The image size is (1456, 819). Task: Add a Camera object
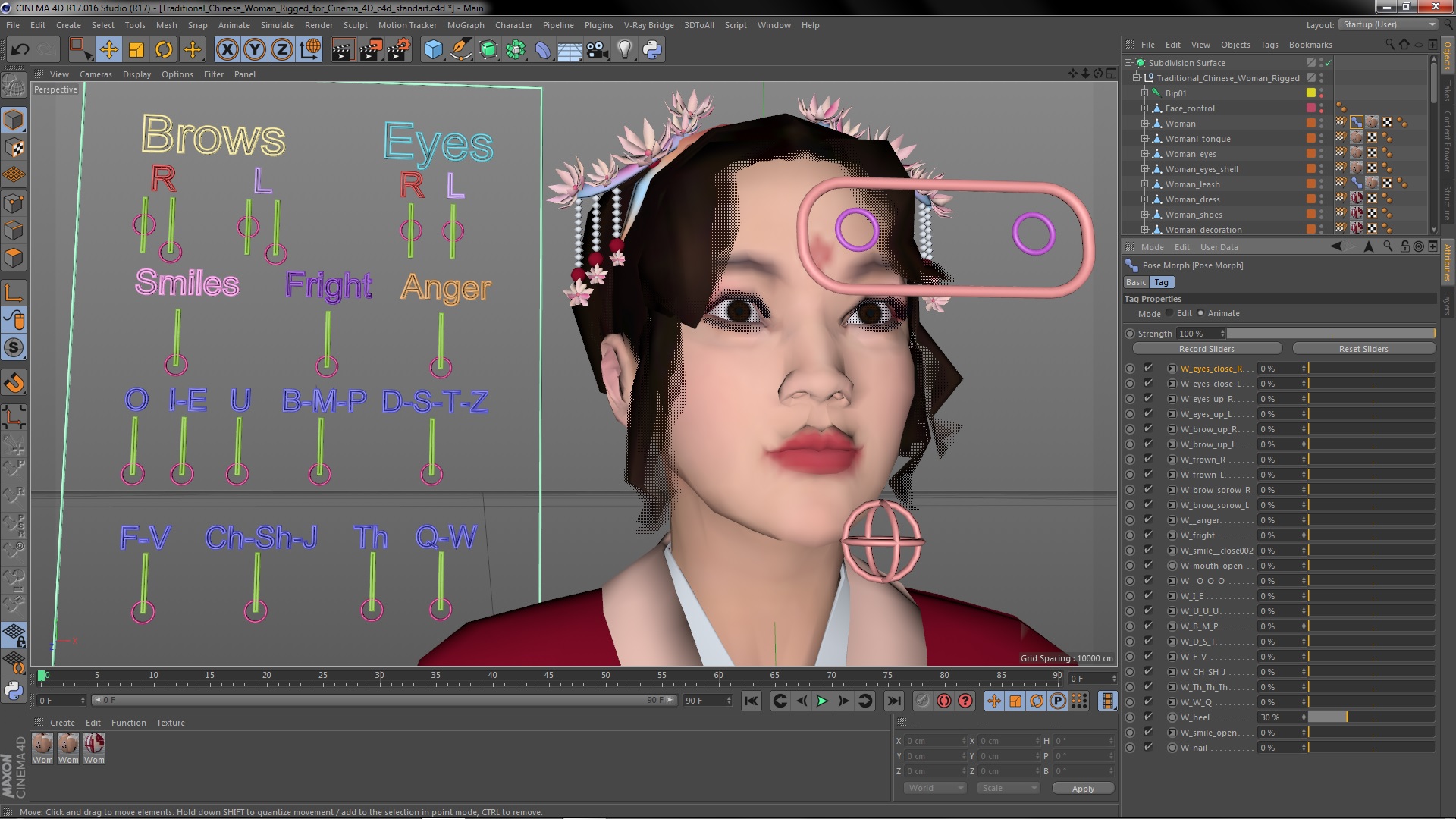(x=598, y=50)
